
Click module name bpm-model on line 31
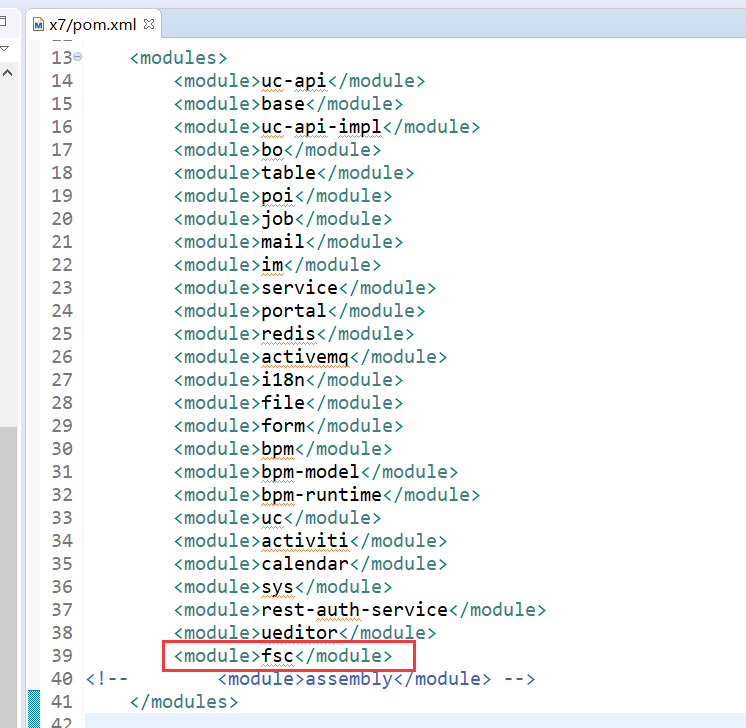[311, 472]
